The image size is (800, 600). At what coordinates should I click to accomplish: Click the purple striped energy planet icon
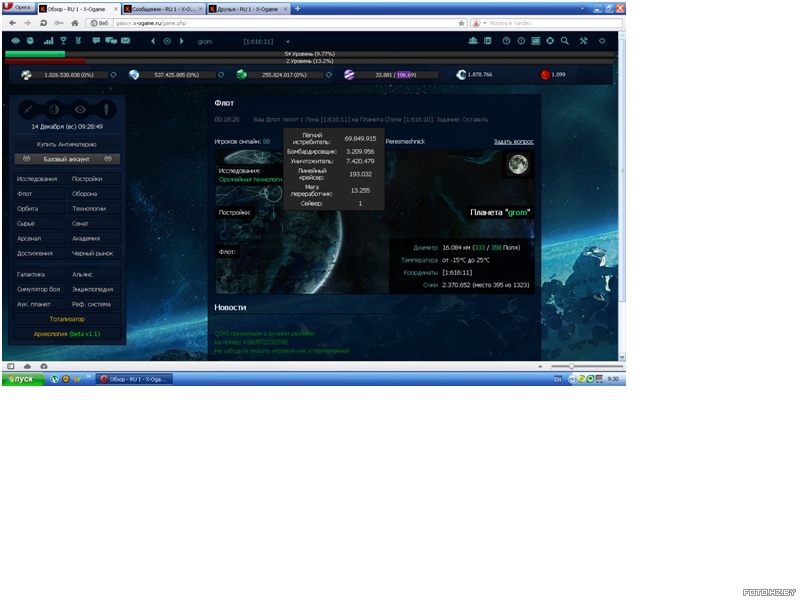tap(349, 74)
